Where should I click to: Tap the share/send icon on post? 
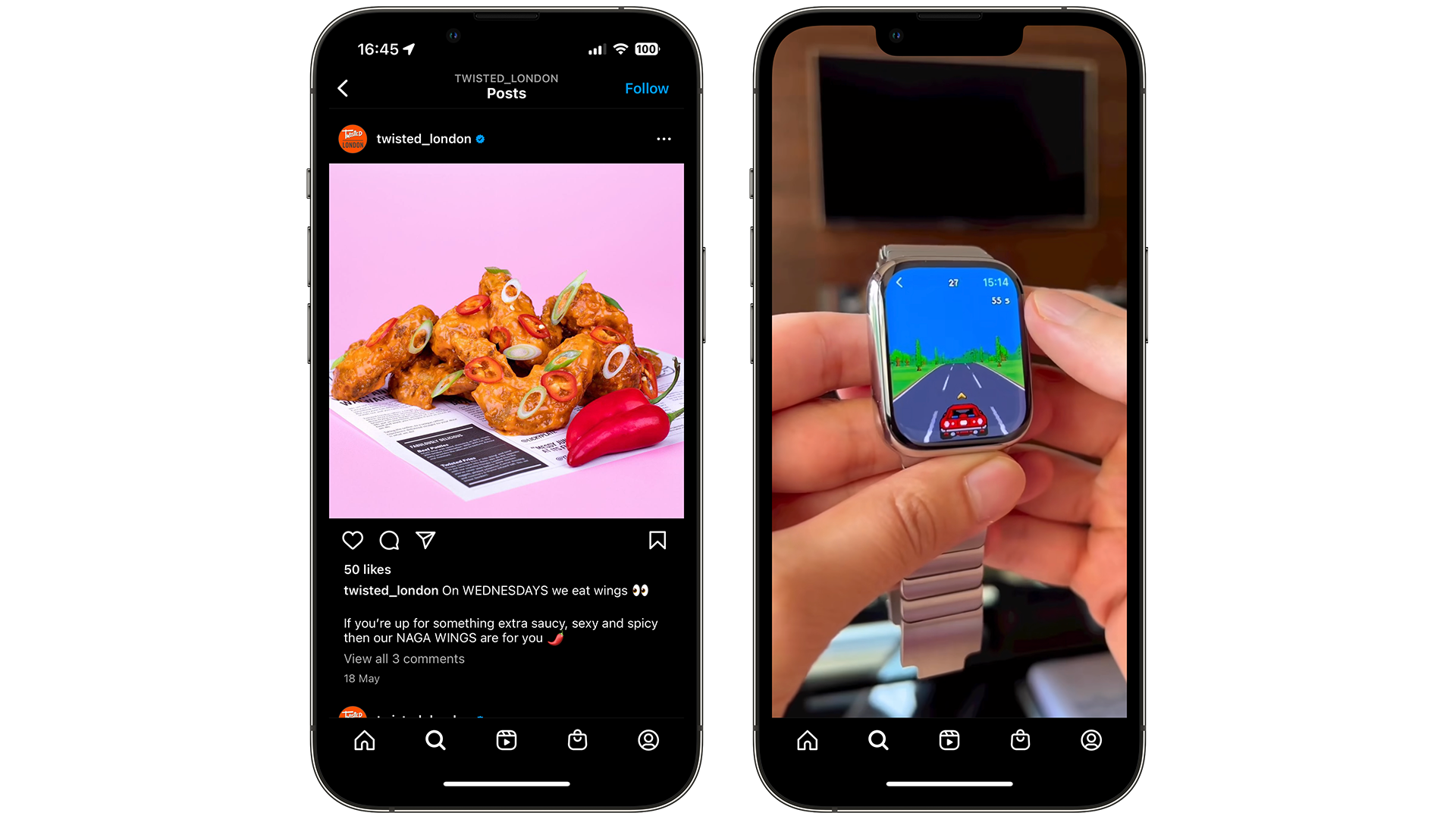tap(424, 540)
